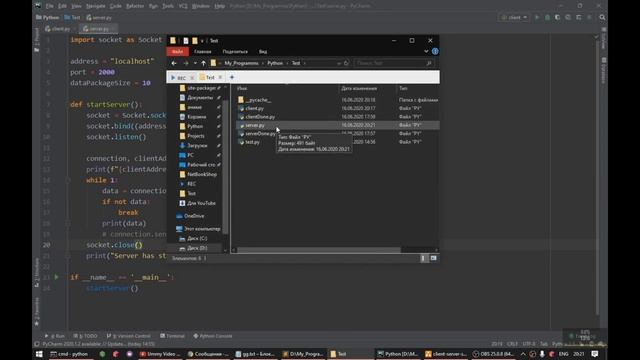Click the run gutter arrow at main
The height and width of the screenshot is (360, 640).
coord(56,277)
